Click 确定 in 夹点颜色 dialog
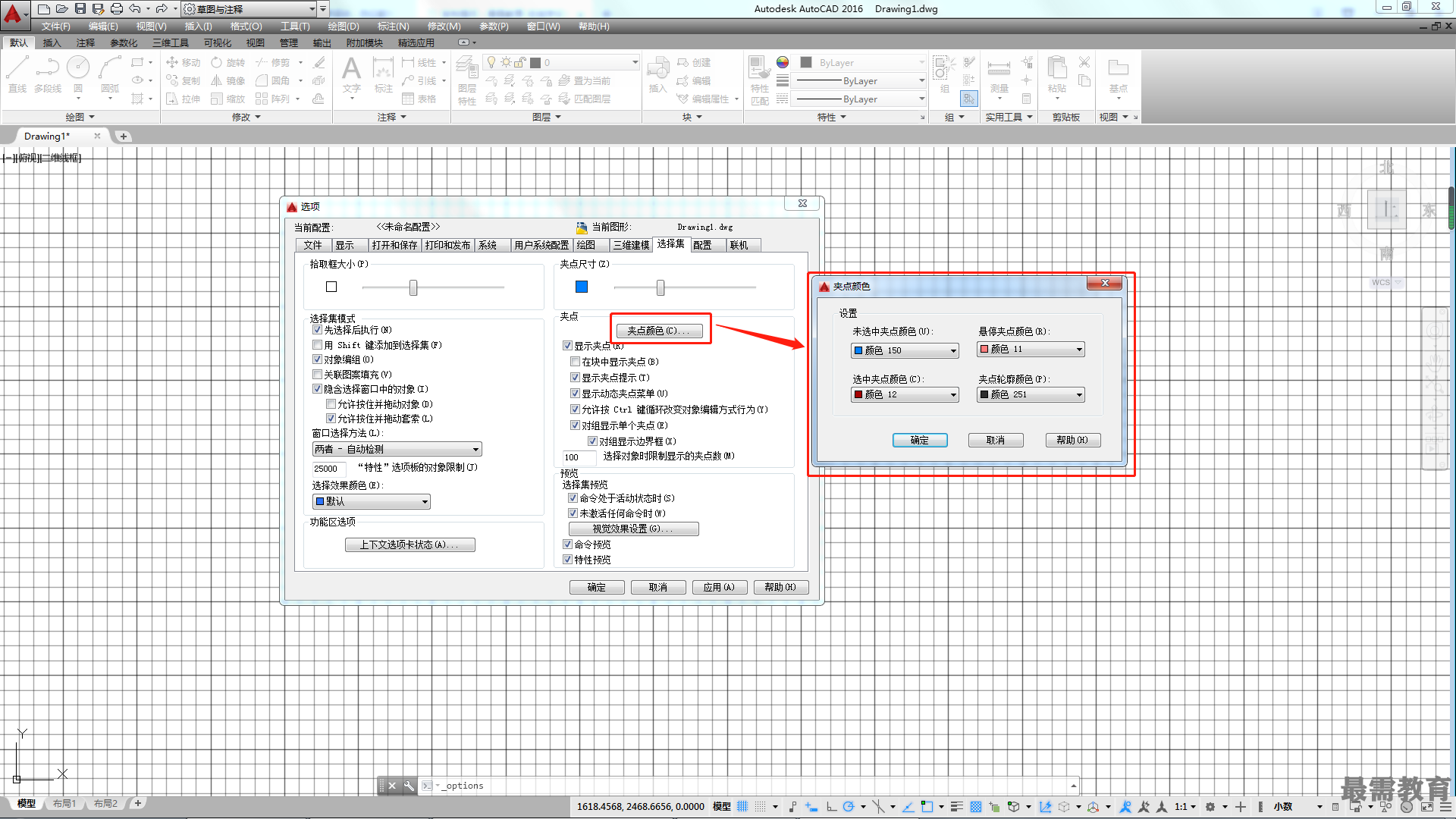 click(x=920, y=440)
